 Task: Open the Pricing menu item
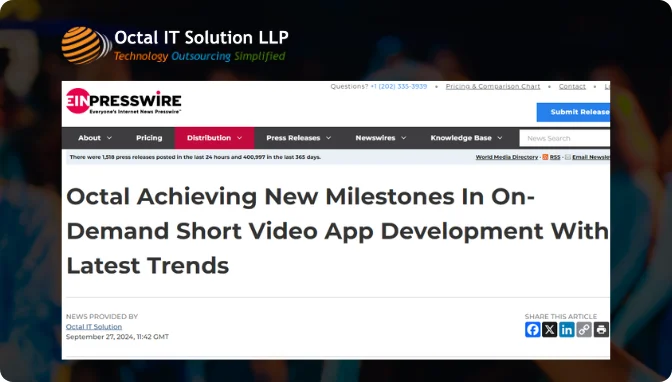(x=149, y=138)
